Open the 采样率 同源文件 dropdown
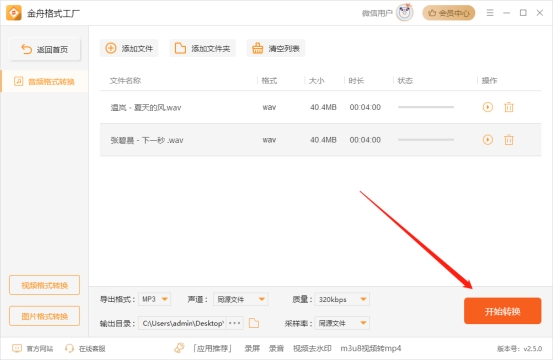Screen dimensions: 554x360 [342, 323]
